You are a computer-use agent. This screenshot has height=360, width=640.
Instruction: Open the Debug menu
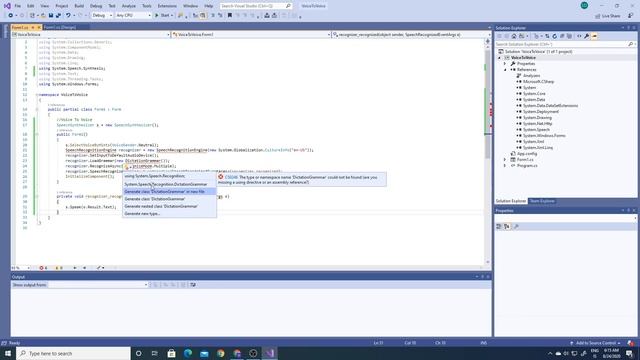pos(96,6)
